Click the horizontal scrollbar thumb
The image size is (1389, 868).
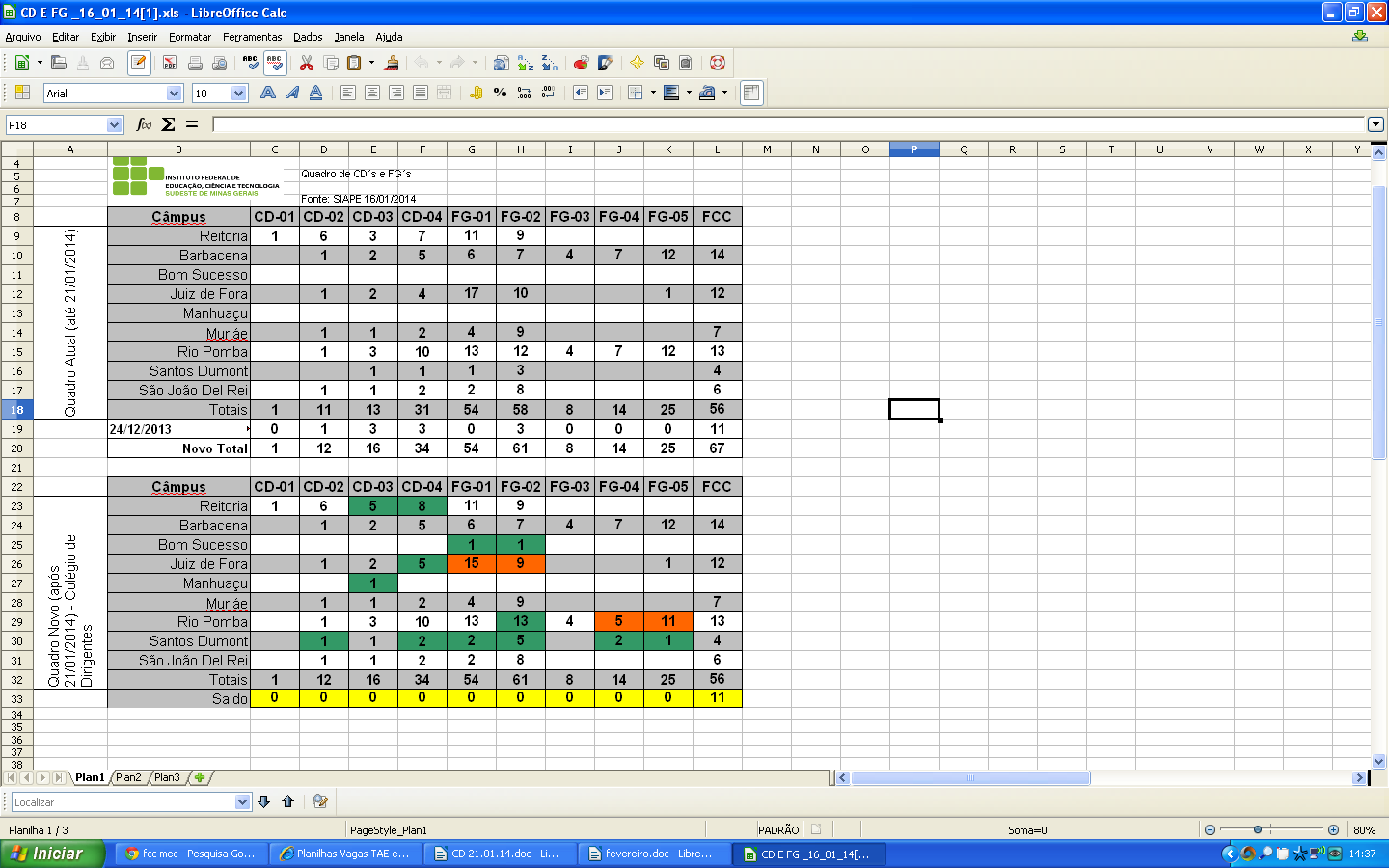970,777
